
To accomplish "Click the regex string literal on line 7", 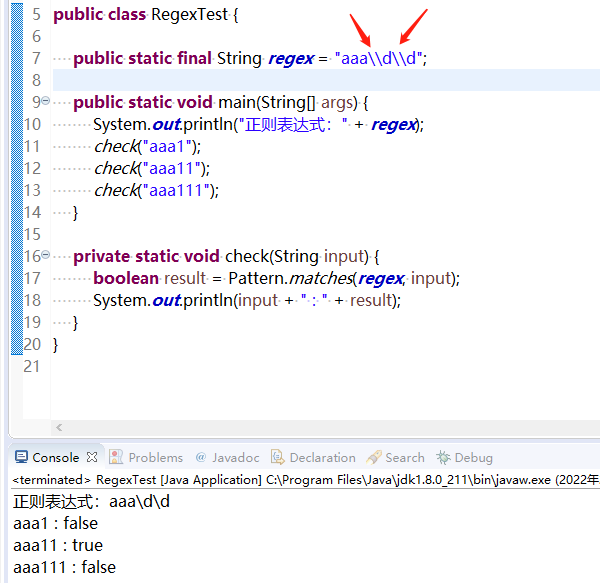I will (378, 59).
